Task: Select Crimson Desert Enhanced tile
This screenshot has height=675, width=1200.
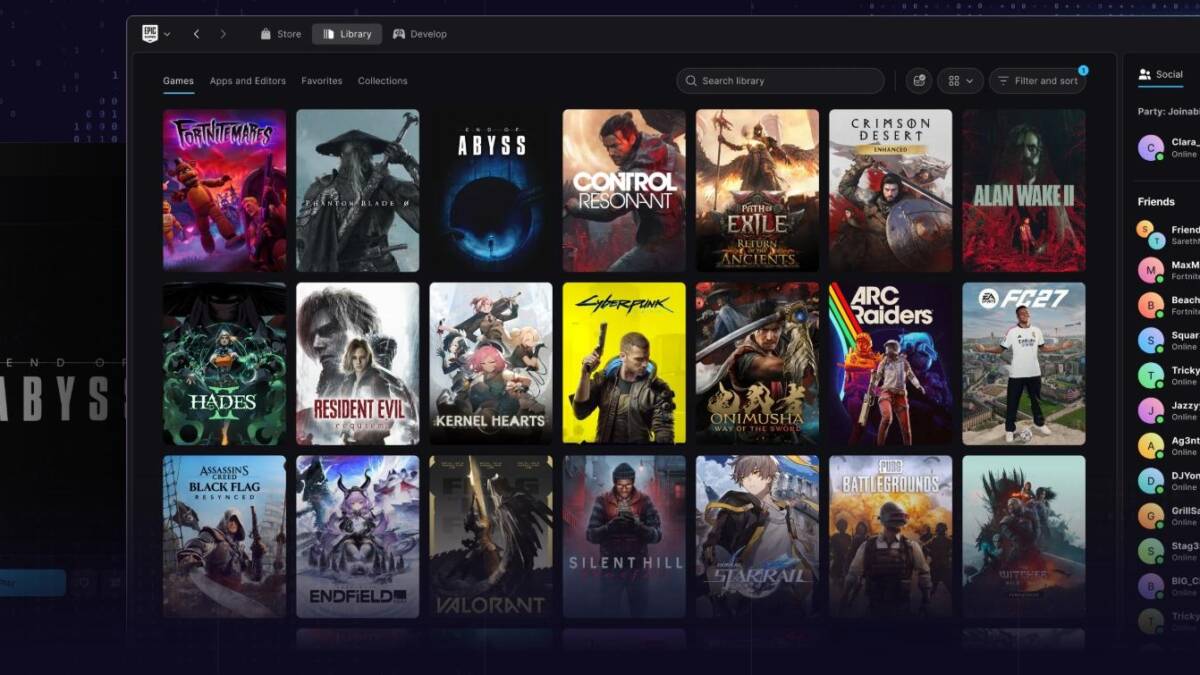Action: pyautogui.click(x=891, y=190)
